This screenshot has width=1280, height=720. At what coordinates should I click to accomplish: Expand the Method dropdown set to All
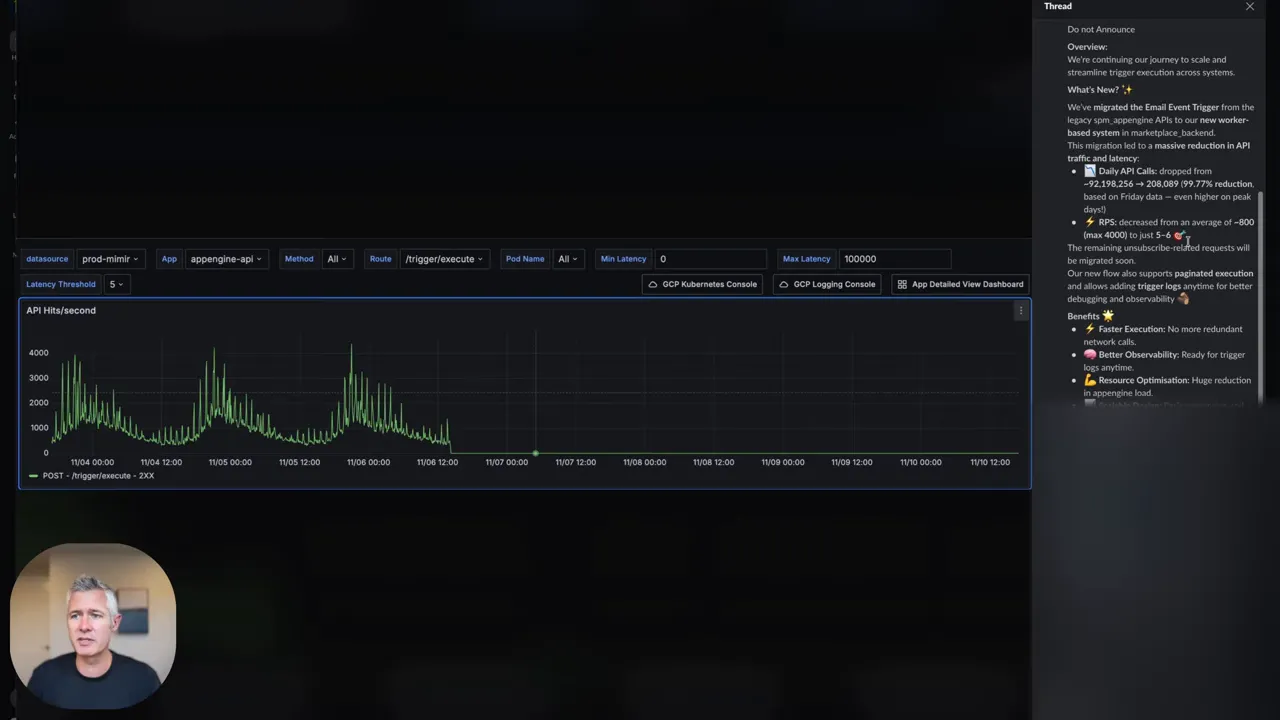(336, 258)
